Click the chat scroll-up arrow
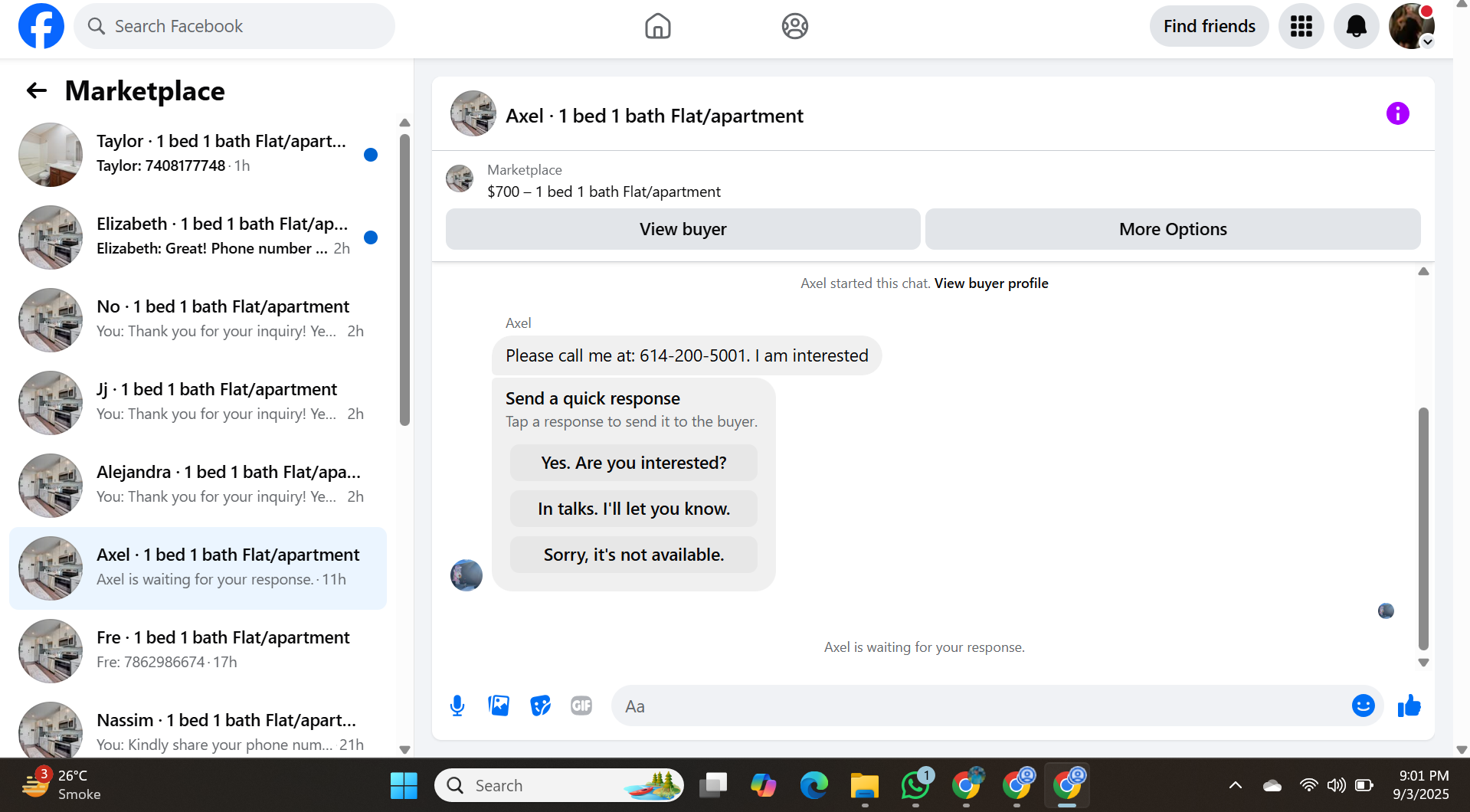The image size is (1470, 812). 1423,271
